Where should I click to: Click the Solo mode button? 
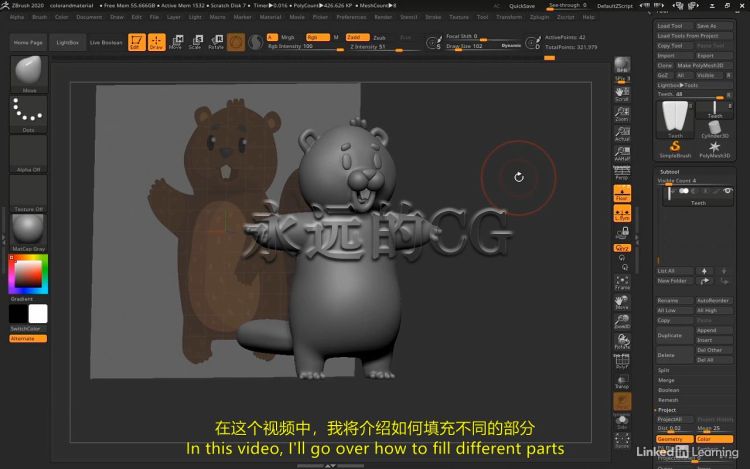click(x=622, y=421)
